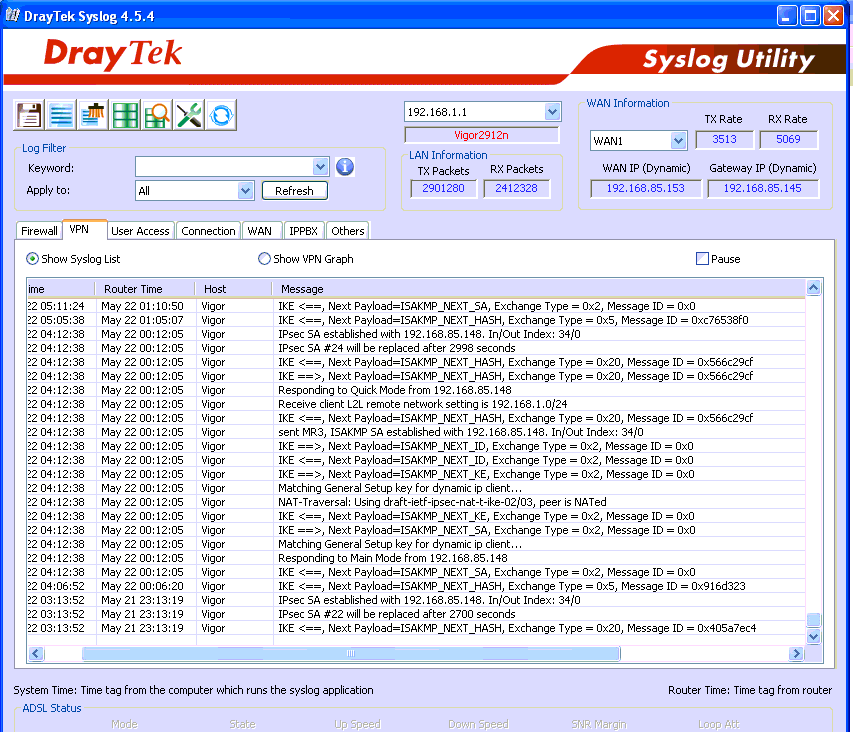853x732 pixels.
Task: Select the log list display toolbar icon
Action: click(x=60, y=115)
